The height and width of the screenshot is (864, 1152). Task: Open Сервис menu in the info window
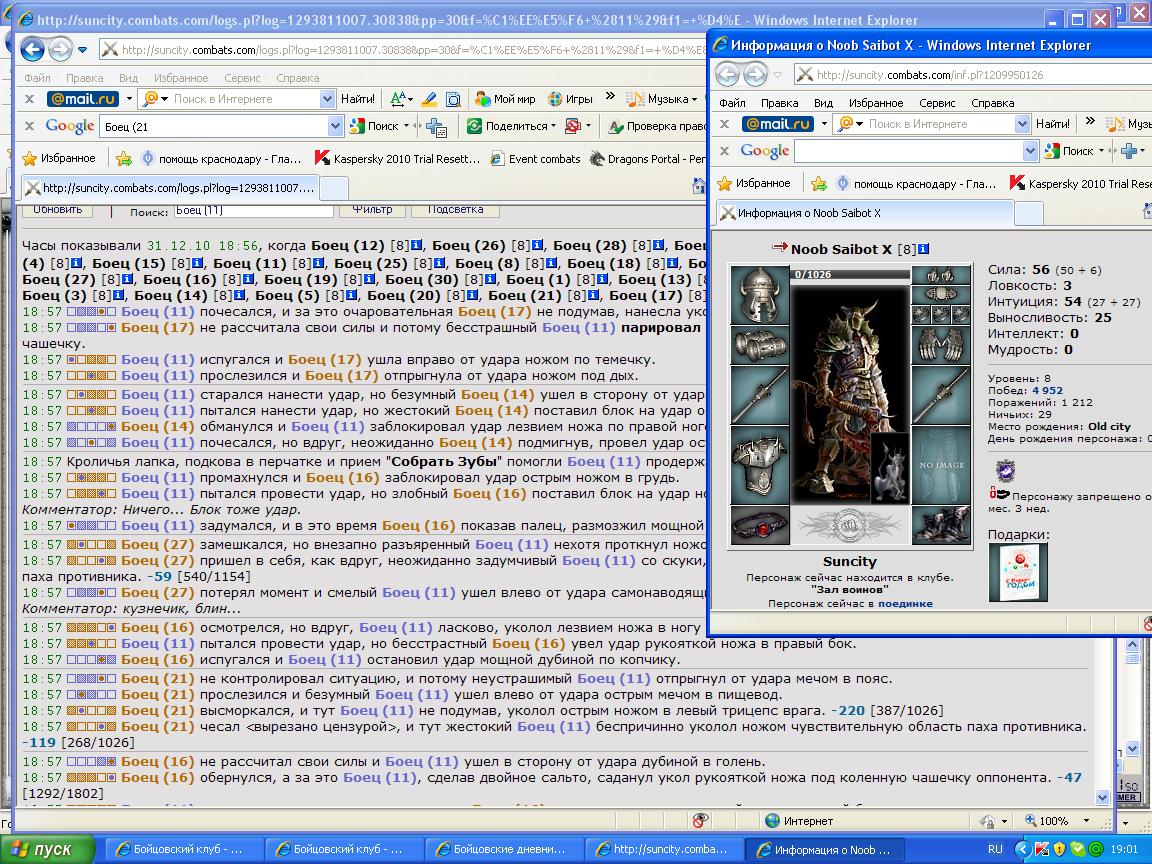(937, 103)
